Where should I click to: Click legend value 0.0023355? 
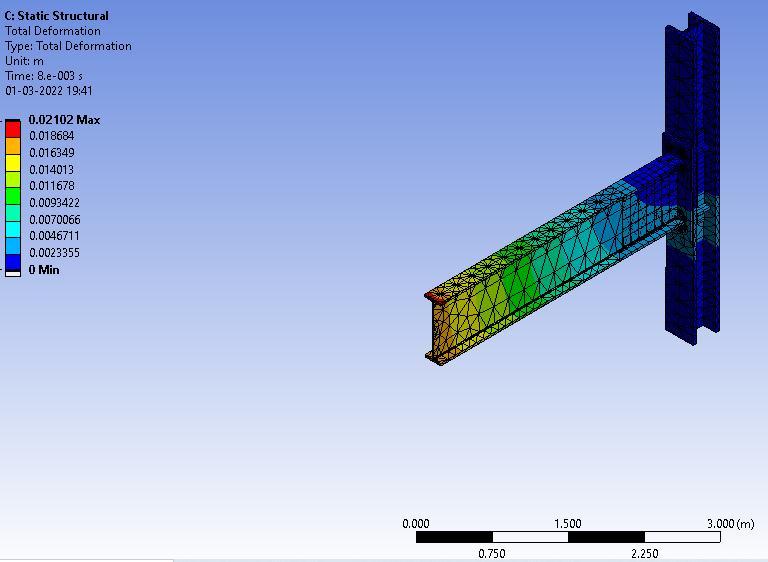(54, 253)
